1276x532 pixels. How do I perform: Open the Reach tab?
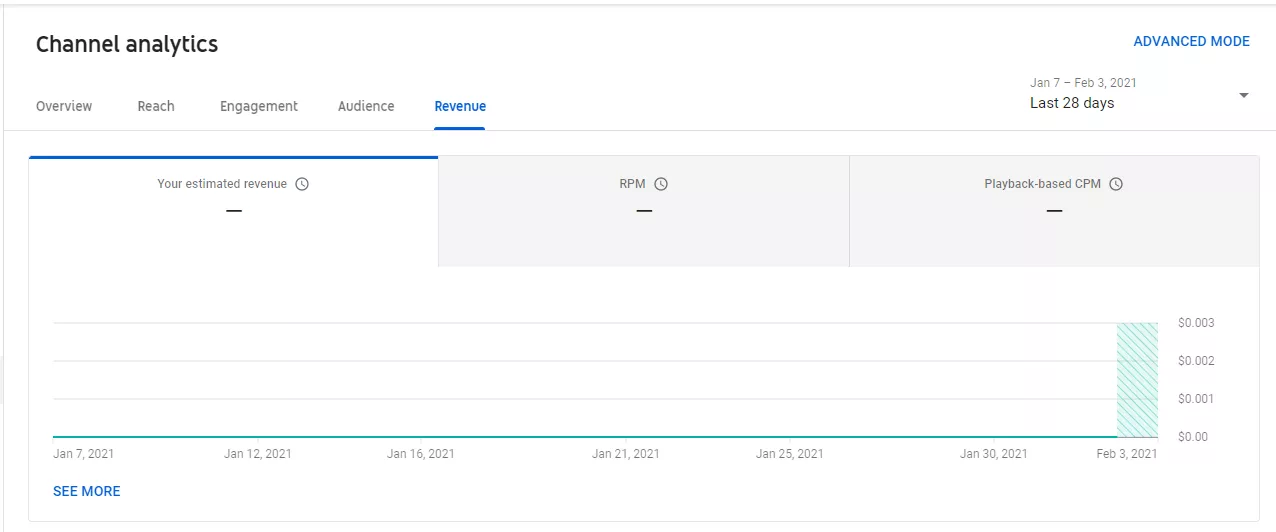(x=156, y=106)
